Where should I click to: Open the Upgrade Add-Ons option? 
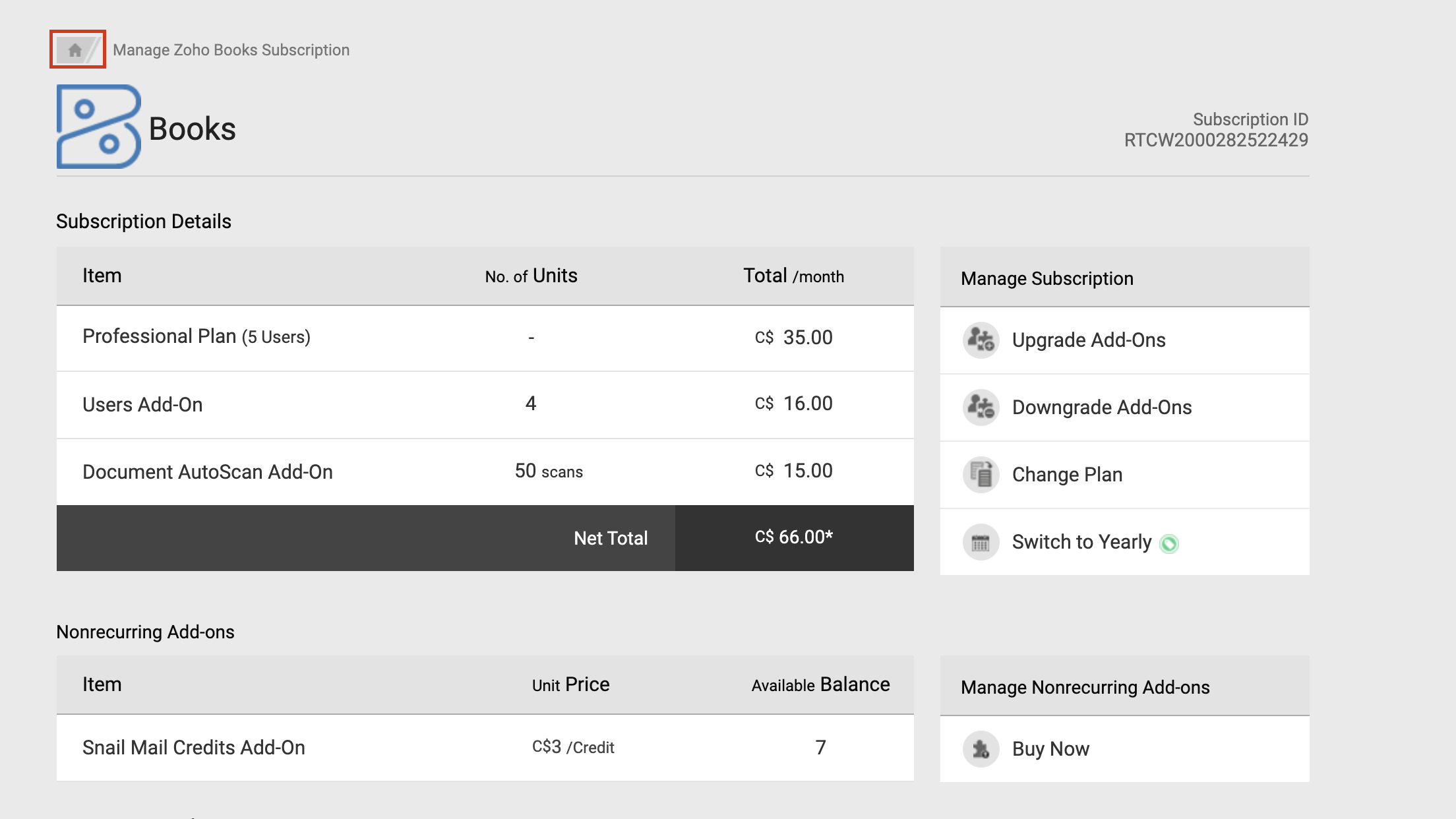coord(1089,340)
